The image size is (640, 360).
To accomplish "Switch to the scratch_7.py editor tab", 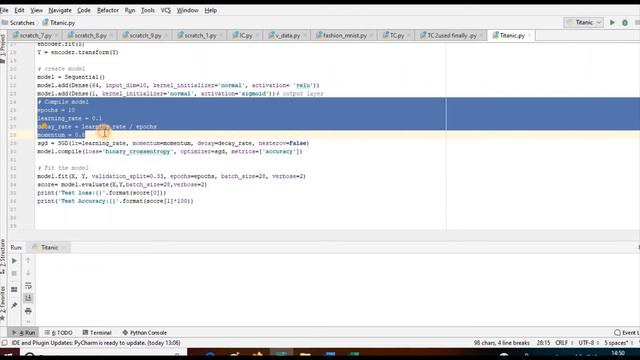I will [x=36, y=36].
